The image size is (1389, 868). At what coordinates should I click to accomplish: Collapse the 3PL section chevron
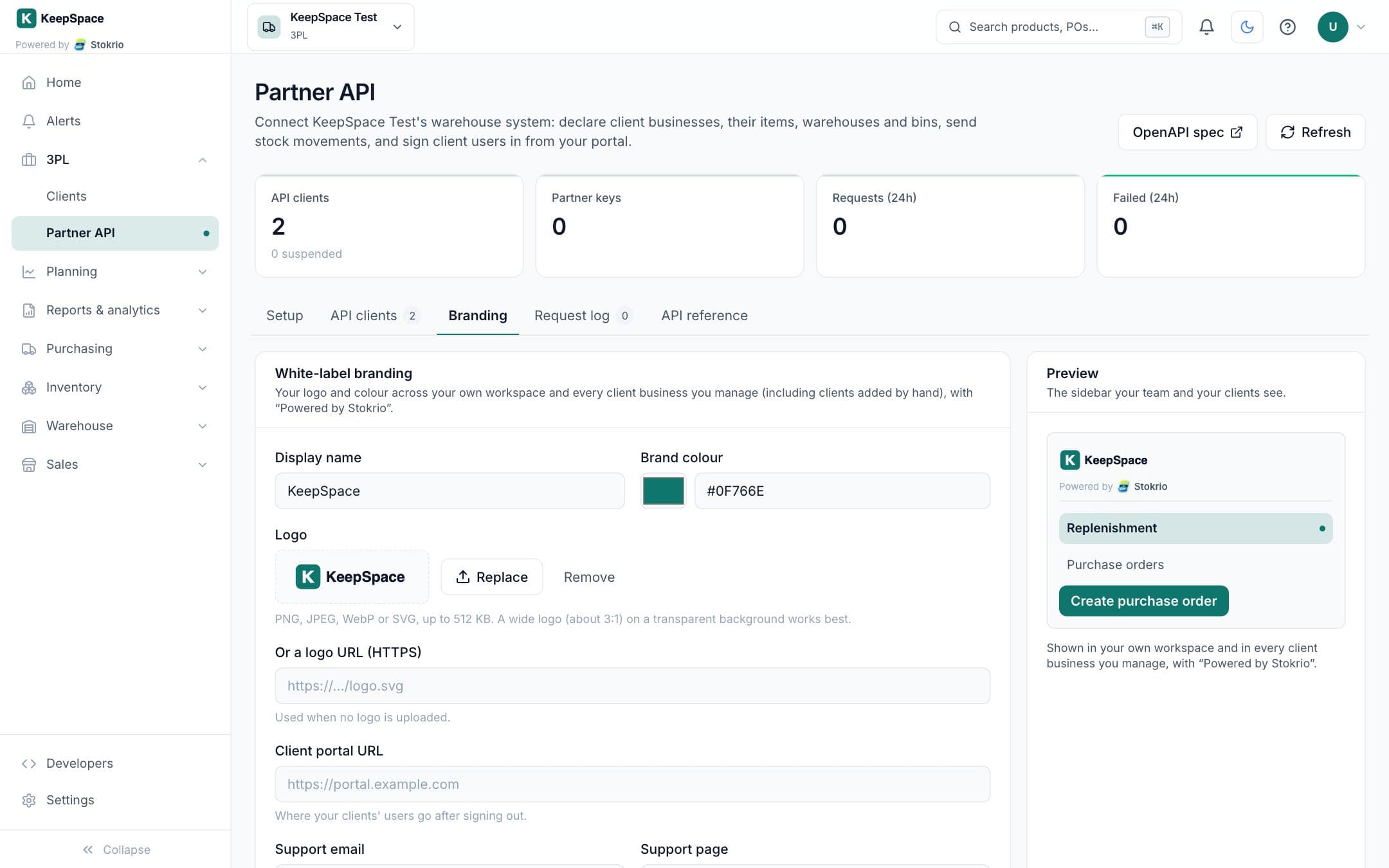[x=203, y=159]
